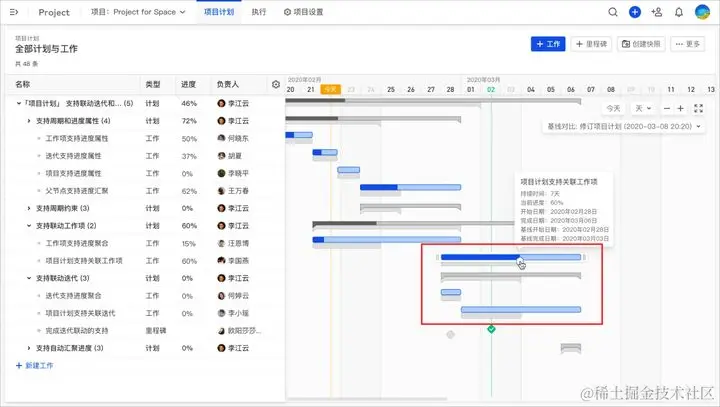This screenshot has height=407, width=720.
Task: Click 李小瑶 avatar in 项目计划支持关联迭代 row
Action: click(x=221, y=313)
